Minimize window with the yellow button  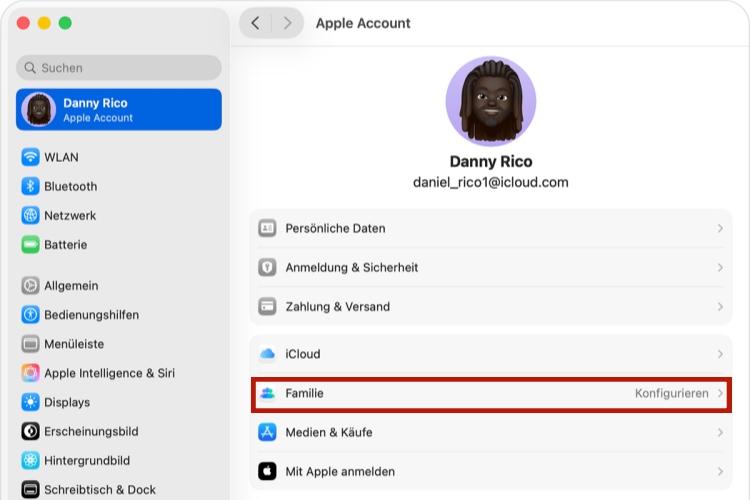tap(44, 23)
